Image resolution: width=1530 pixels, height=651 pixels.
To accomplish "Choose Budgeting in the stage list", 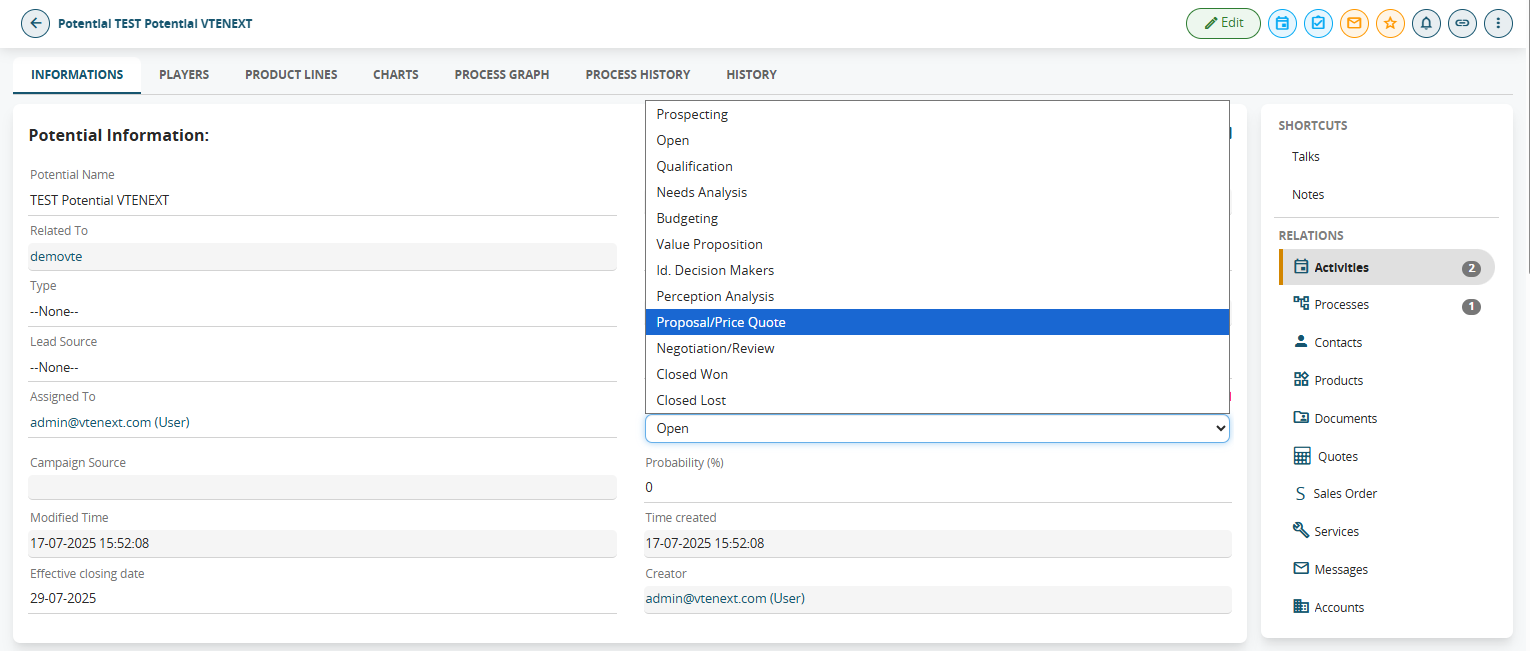I will [x=937, y=218].
